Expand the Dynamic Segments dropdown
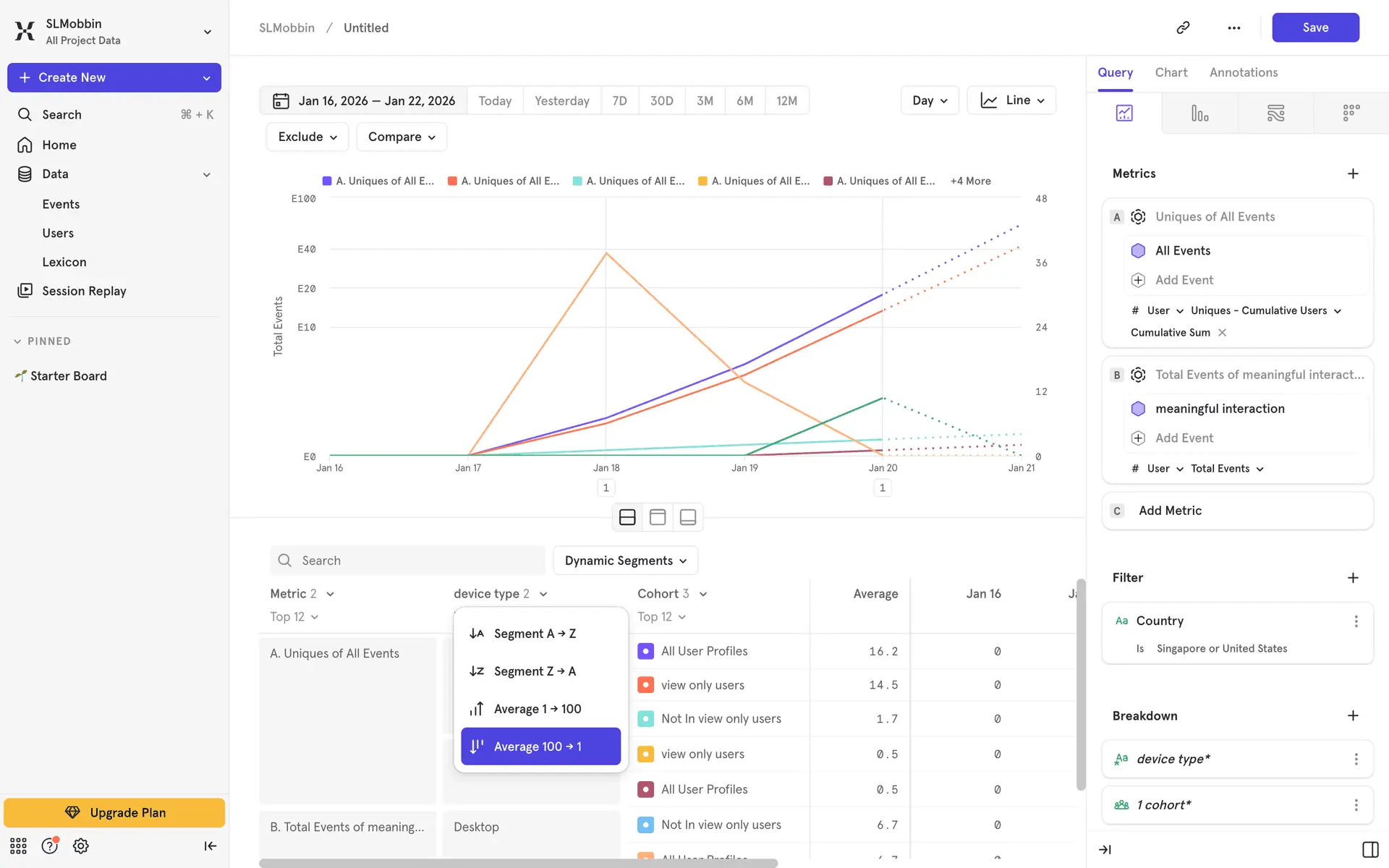The height and width of the screenshot is (868, 1389). 625,561
